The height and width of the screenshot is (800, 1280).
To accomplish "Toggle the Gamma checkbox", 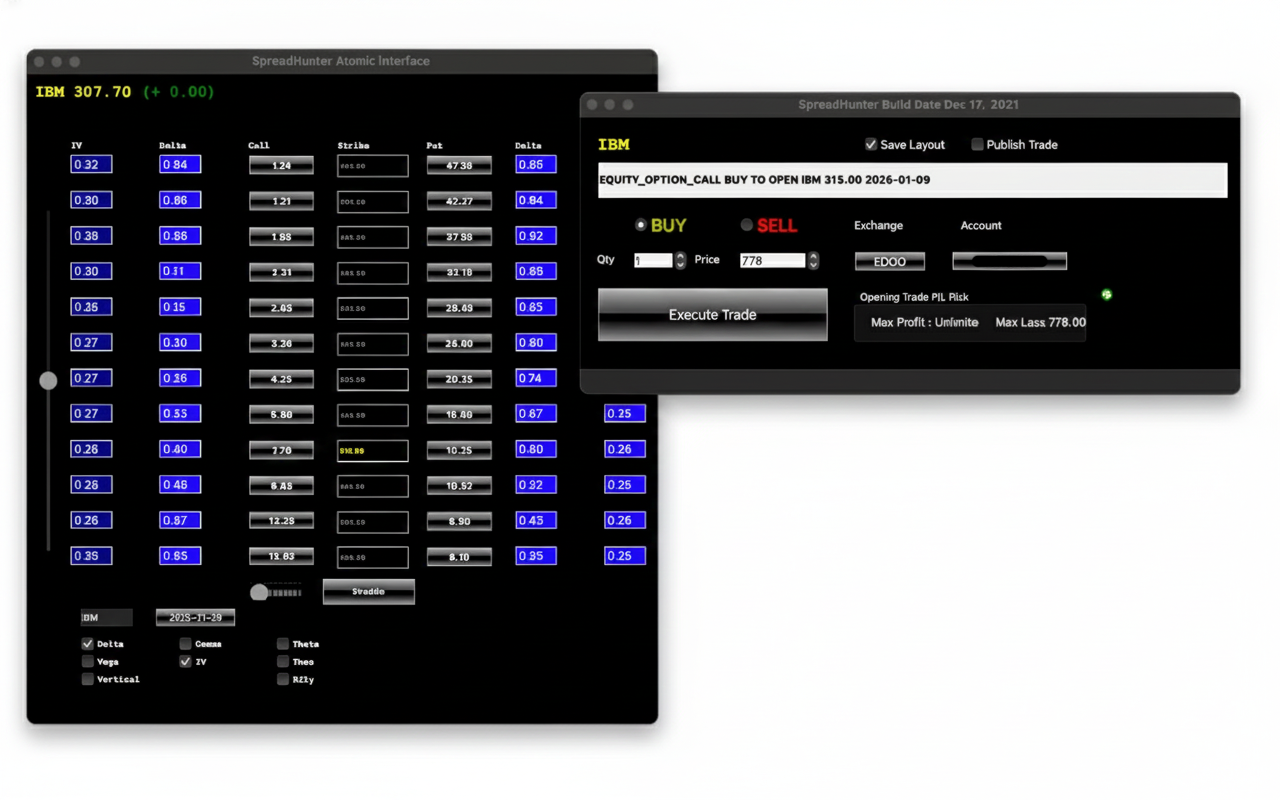I will (186, 644).
